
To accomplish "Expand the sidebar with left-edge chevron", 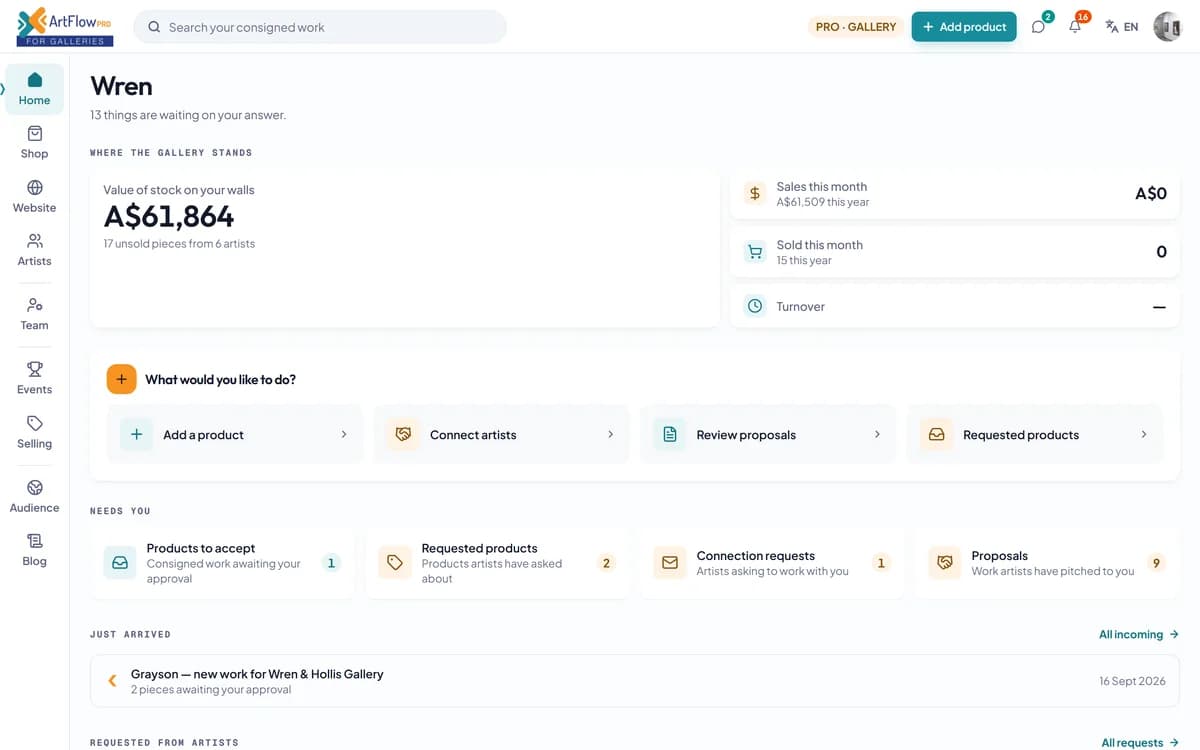I will click(3, 88).
